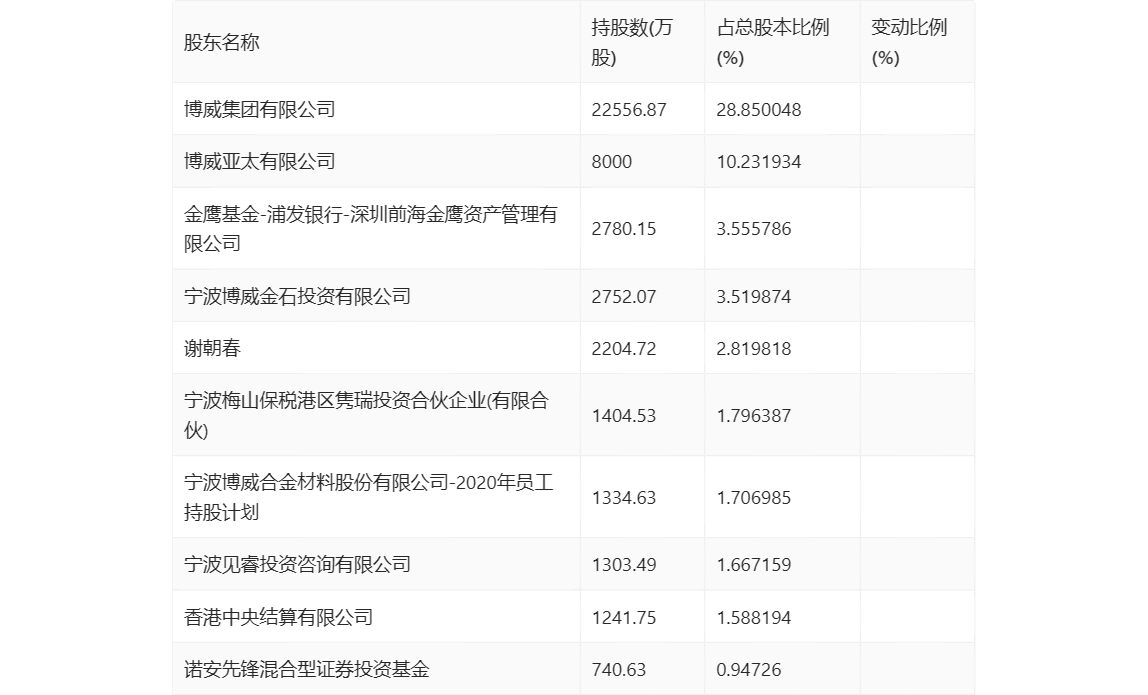The height and width of the screenshot is (695, 1148).
Task: Click percentage 2.819818
Action: tap(753, 349)
